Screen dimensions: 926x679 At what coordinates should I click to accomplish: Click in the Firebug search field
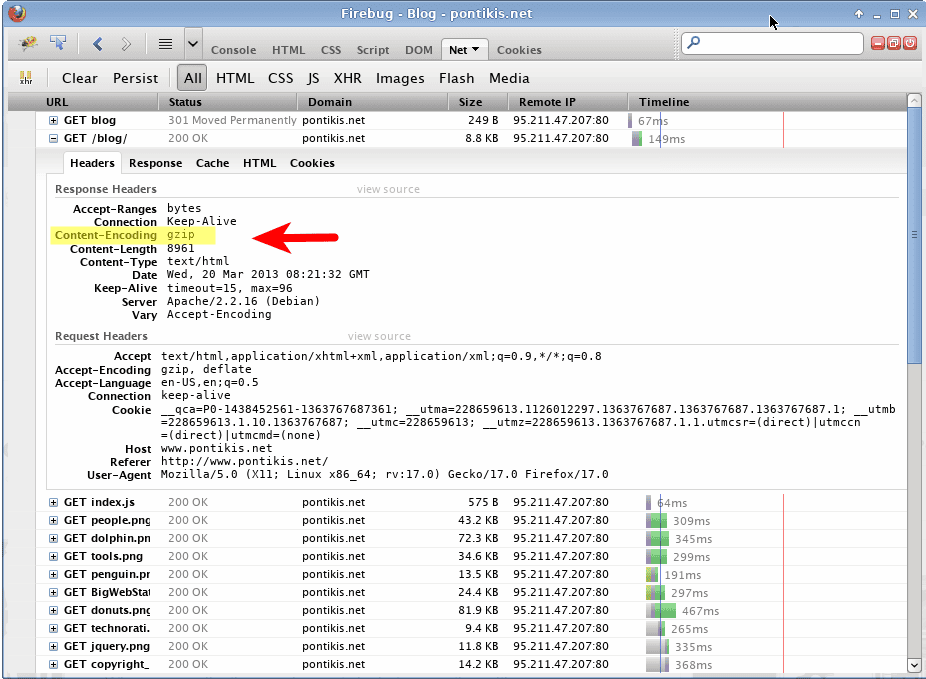click(x=772, y=43)
